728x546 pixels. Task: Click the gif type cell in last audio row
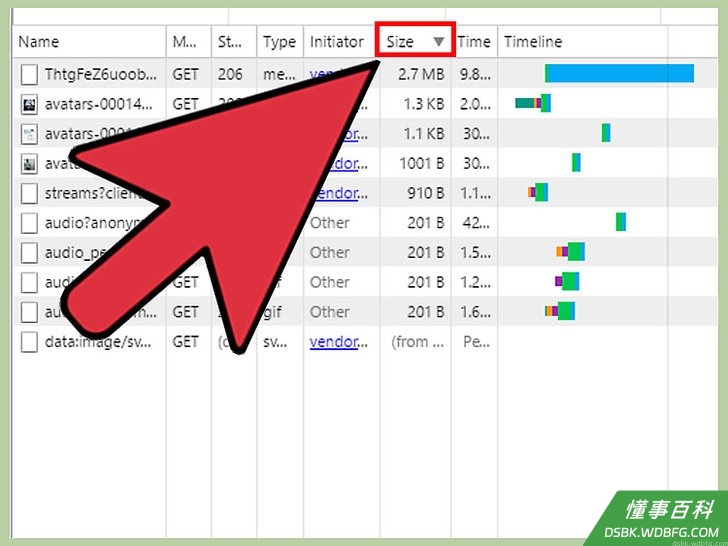(272, 312)
